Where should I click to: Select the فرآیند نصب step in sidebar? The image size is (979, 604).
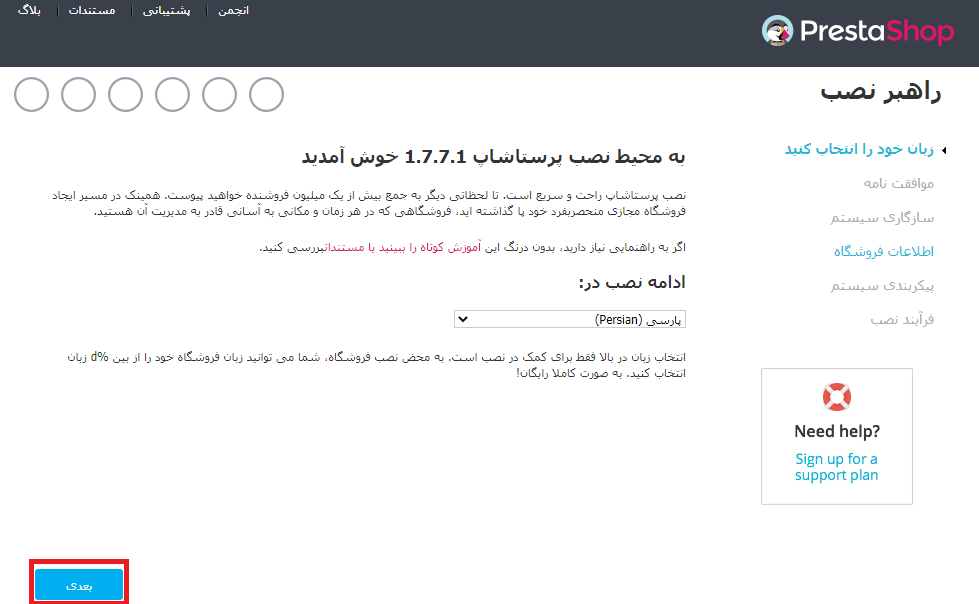(902, 319)
